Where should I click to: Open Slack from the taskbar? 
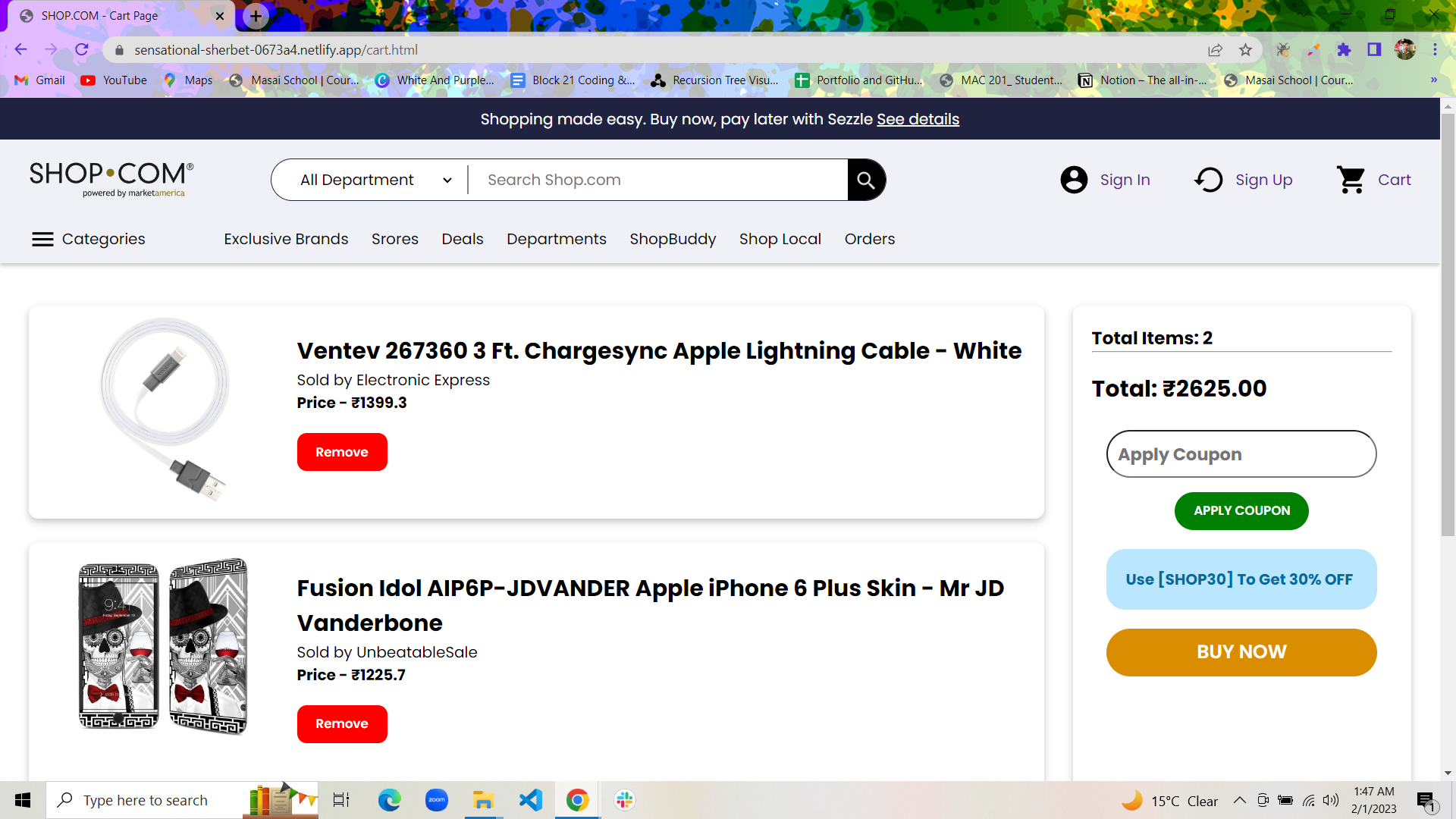coord(625,800)
